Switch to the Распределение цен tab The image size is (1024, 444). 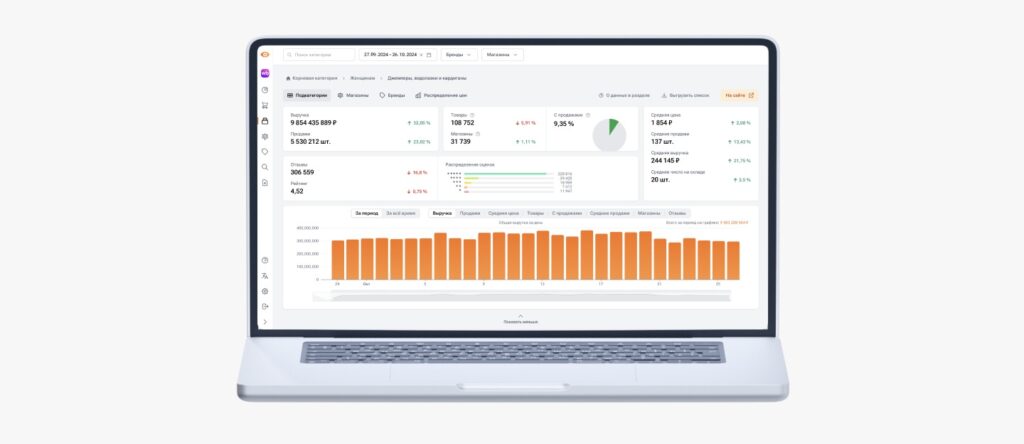(x=441, y=95)
